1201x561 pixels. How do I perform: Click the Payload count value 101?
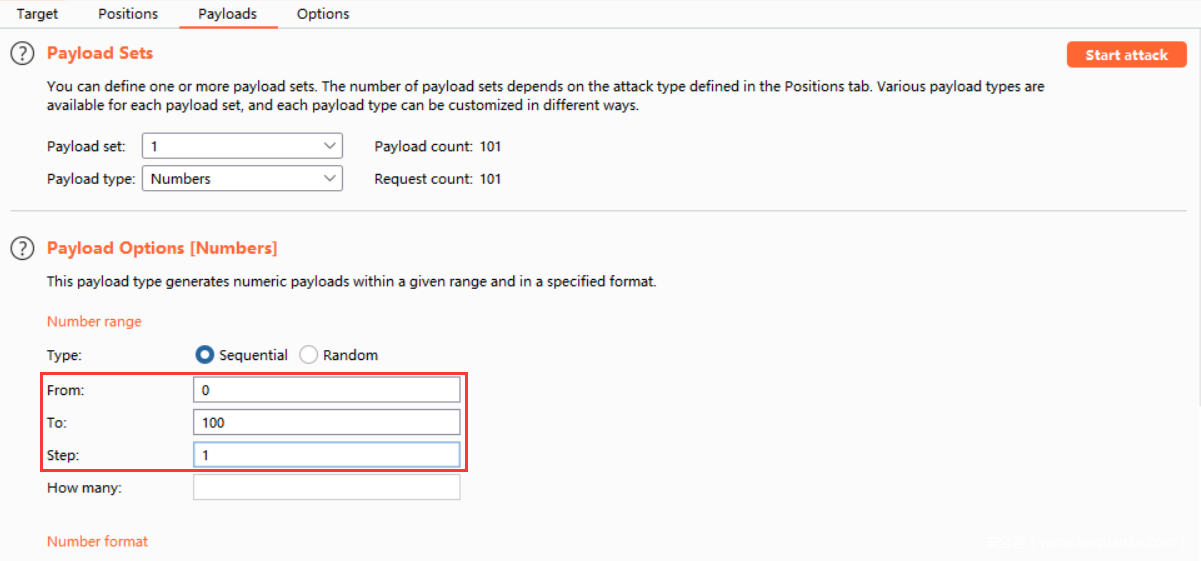point(490,146)
